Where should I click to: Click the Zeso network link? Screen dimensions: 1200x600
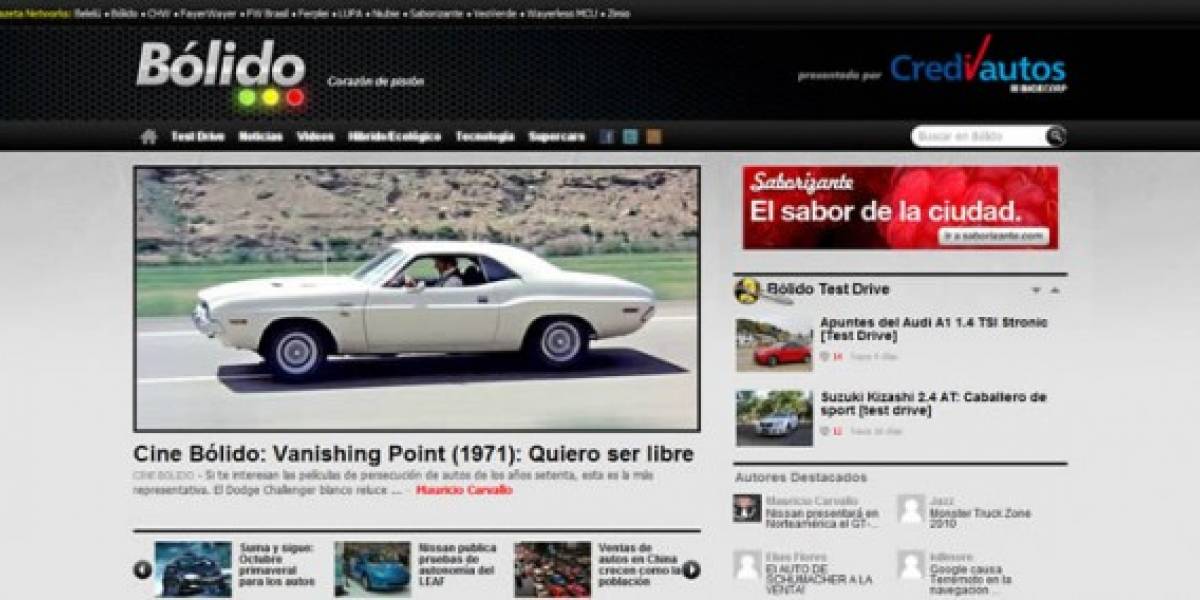coord(618,14)
